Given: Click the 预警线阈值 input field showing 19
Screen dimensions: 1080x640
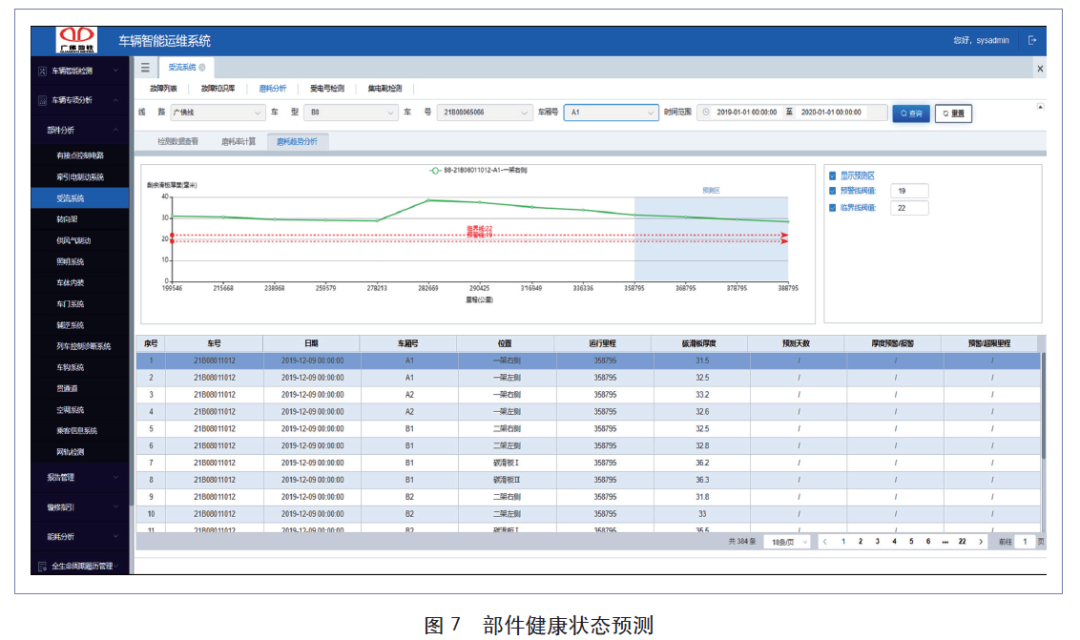Looking at the screenshot, I should point(908,191).
